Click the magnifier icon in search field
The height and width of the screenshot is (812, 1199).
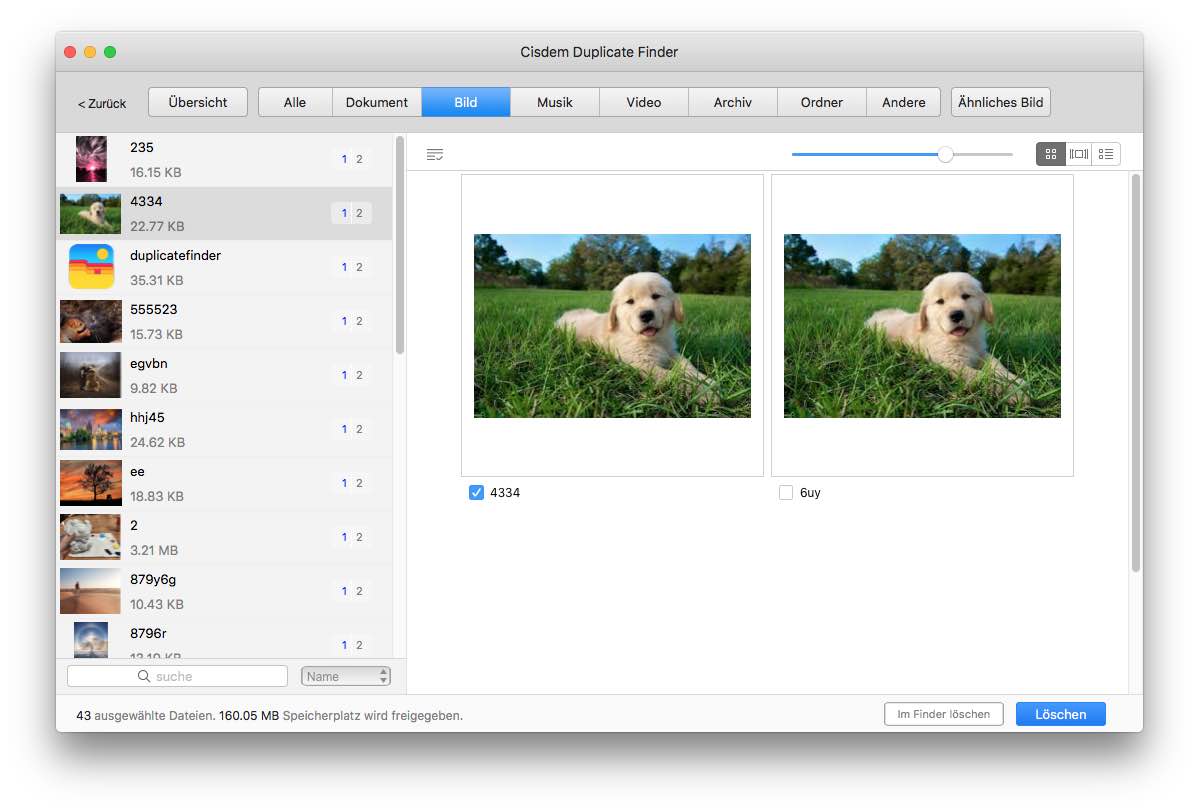coord(144,677)
